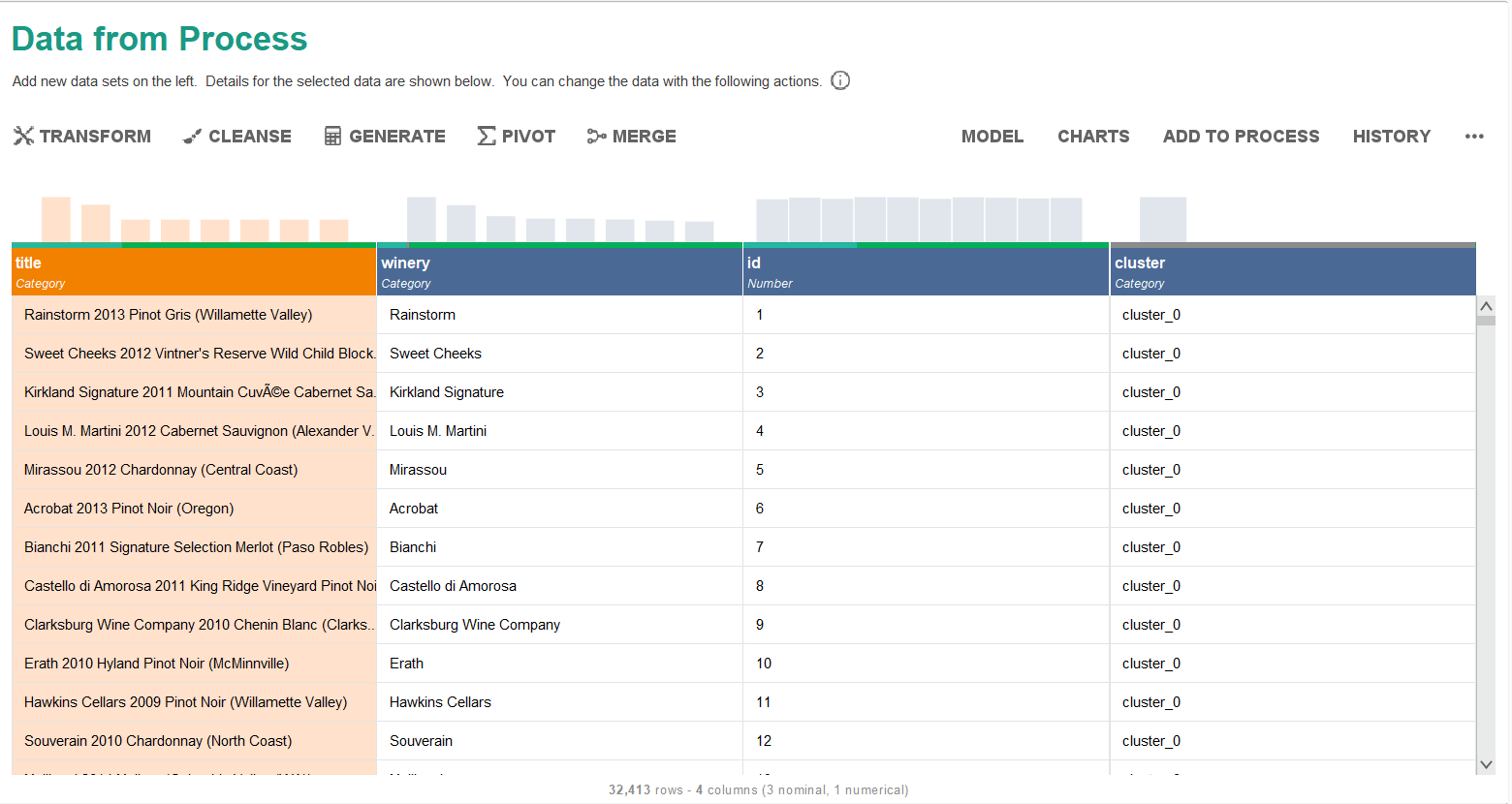Screen dimensions: 1512x804
Task: Select winery cell 'Rainstorm'
Action: [559, 315]
